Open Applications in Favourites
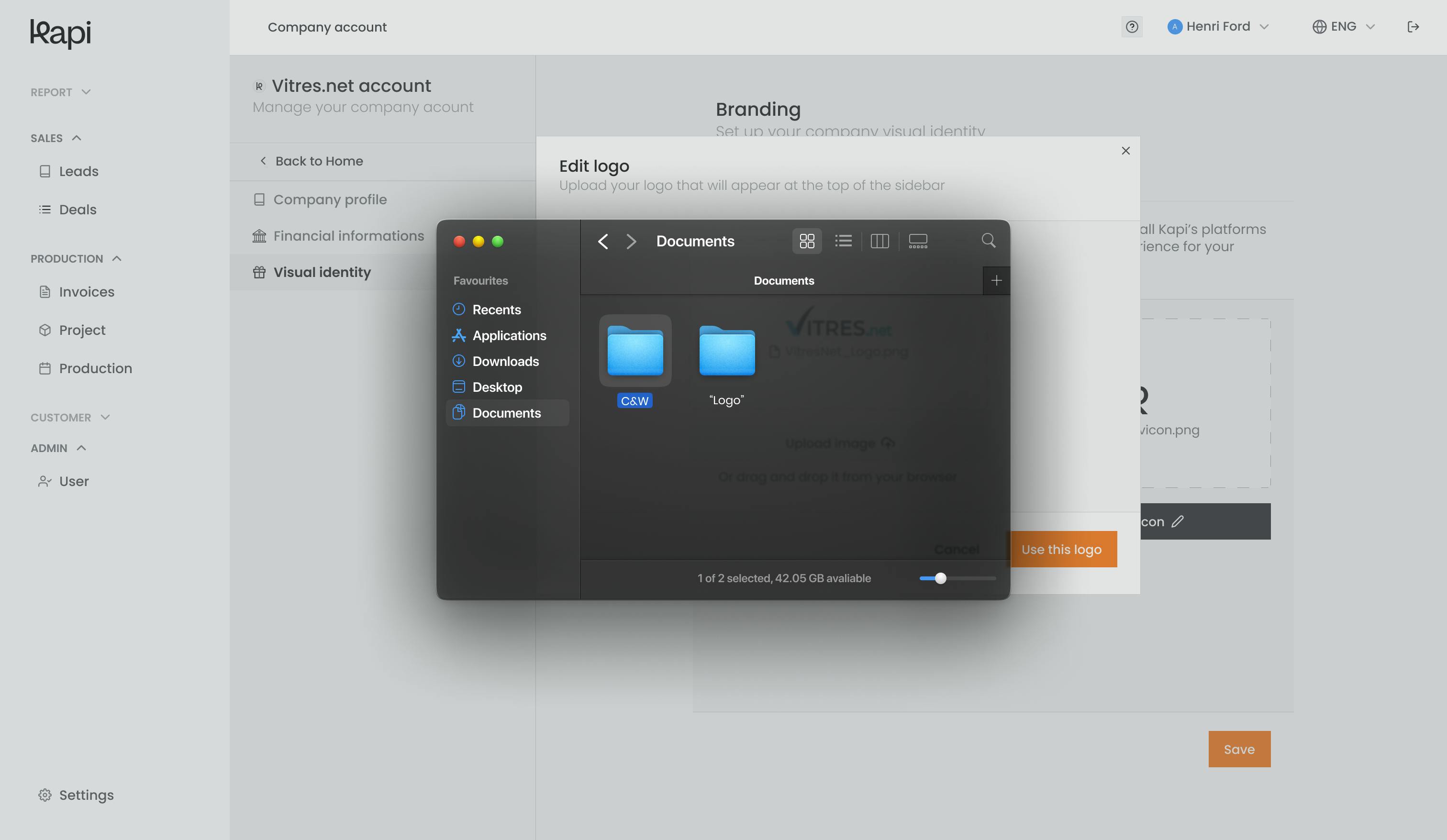 [507, 335]
